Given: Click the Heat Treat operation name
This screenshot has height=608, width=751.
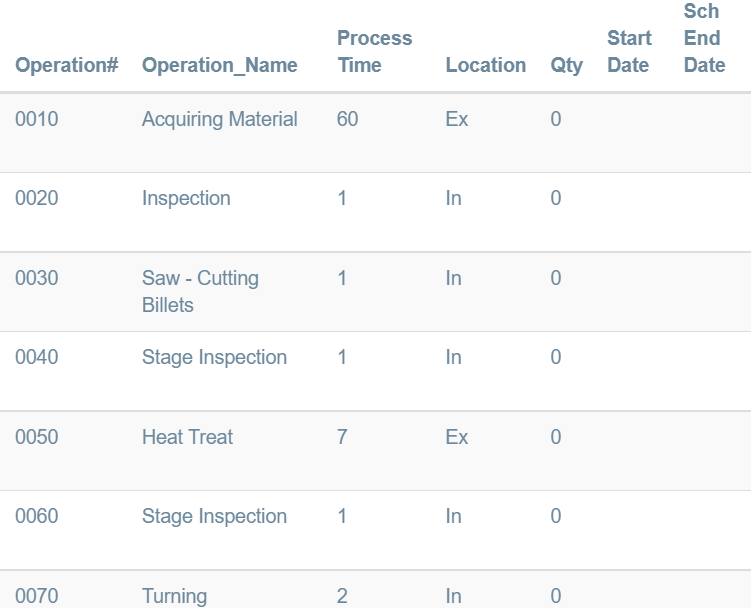Looking at the screenshot, I should point(188,437).
